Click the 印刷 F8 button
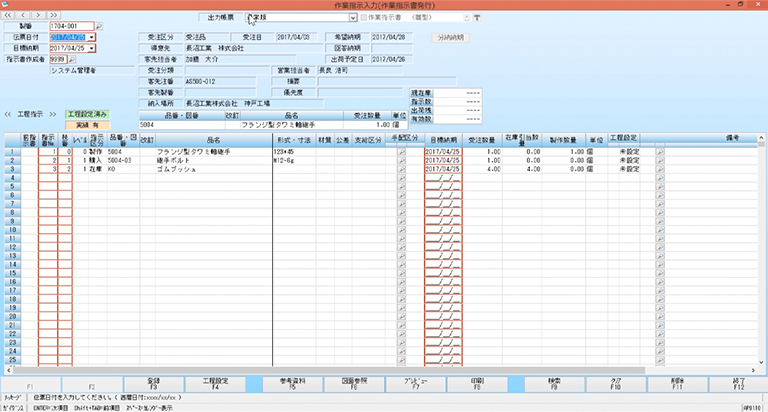 click(x=478, y=384)
